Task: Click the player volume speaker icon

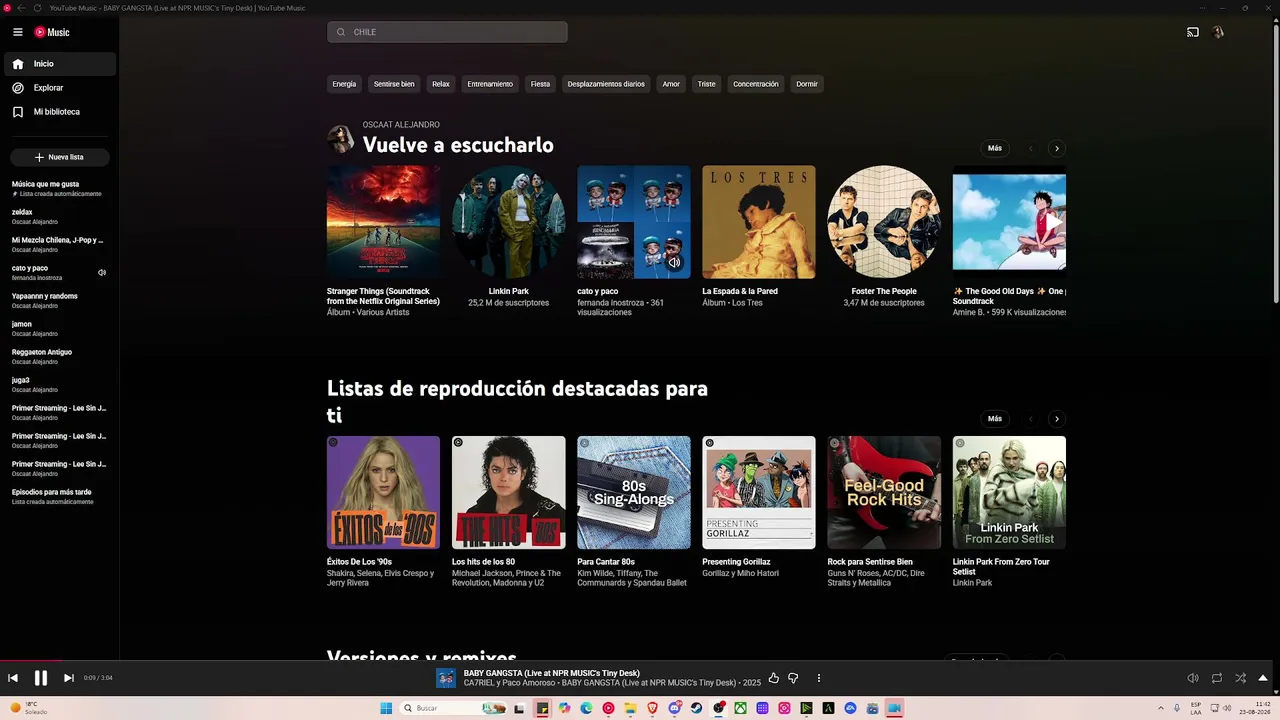Action: tap(1193, 678)
